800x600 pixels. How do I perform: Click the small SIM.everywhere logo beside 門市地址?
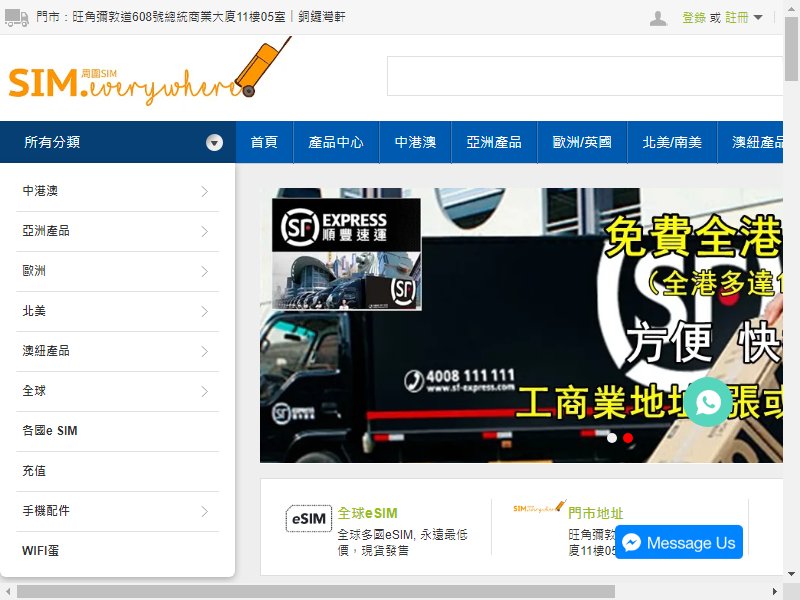tap(539, 506)
